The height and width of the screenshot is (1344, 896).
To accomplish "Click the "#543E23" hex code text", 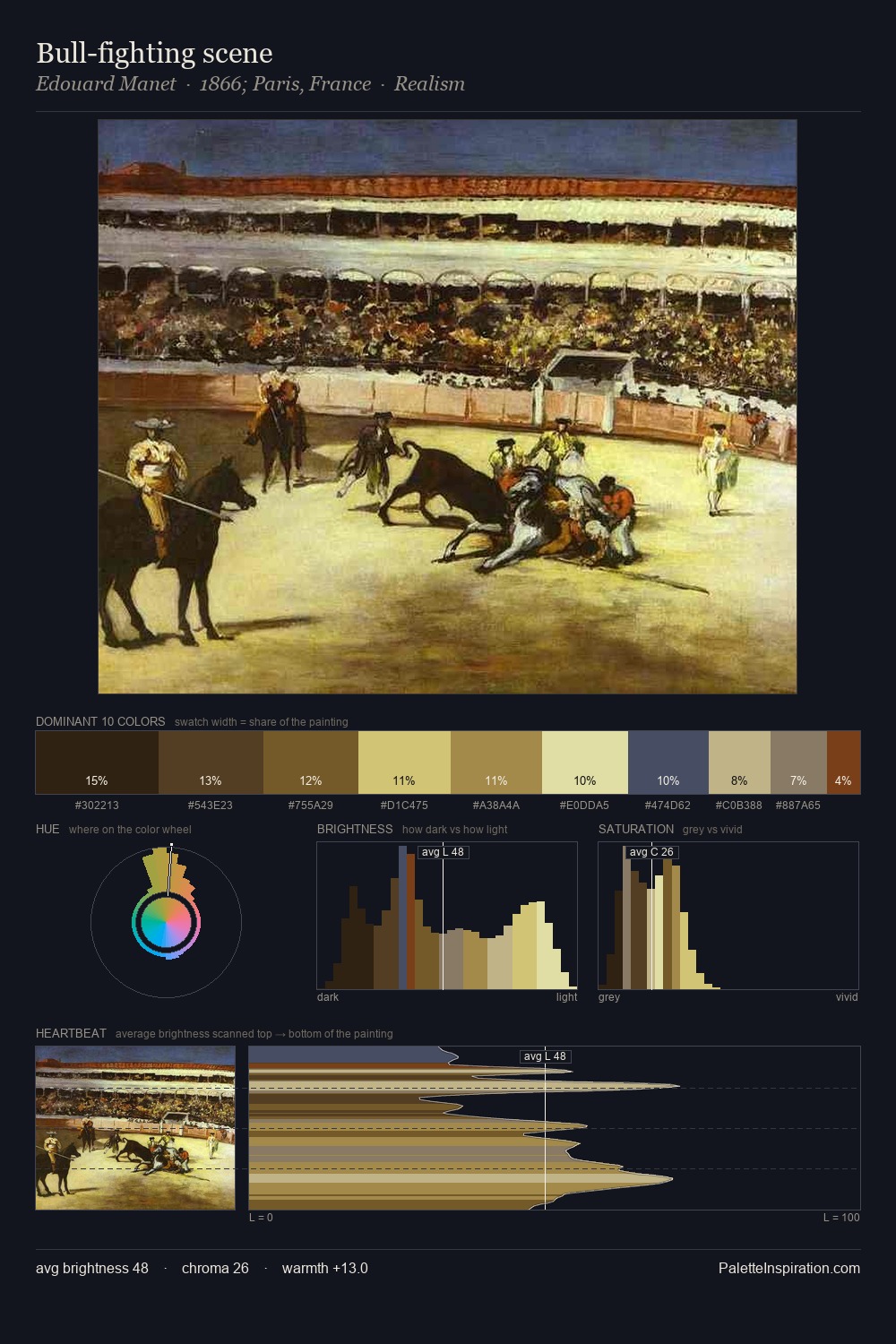I will [211, 805].
